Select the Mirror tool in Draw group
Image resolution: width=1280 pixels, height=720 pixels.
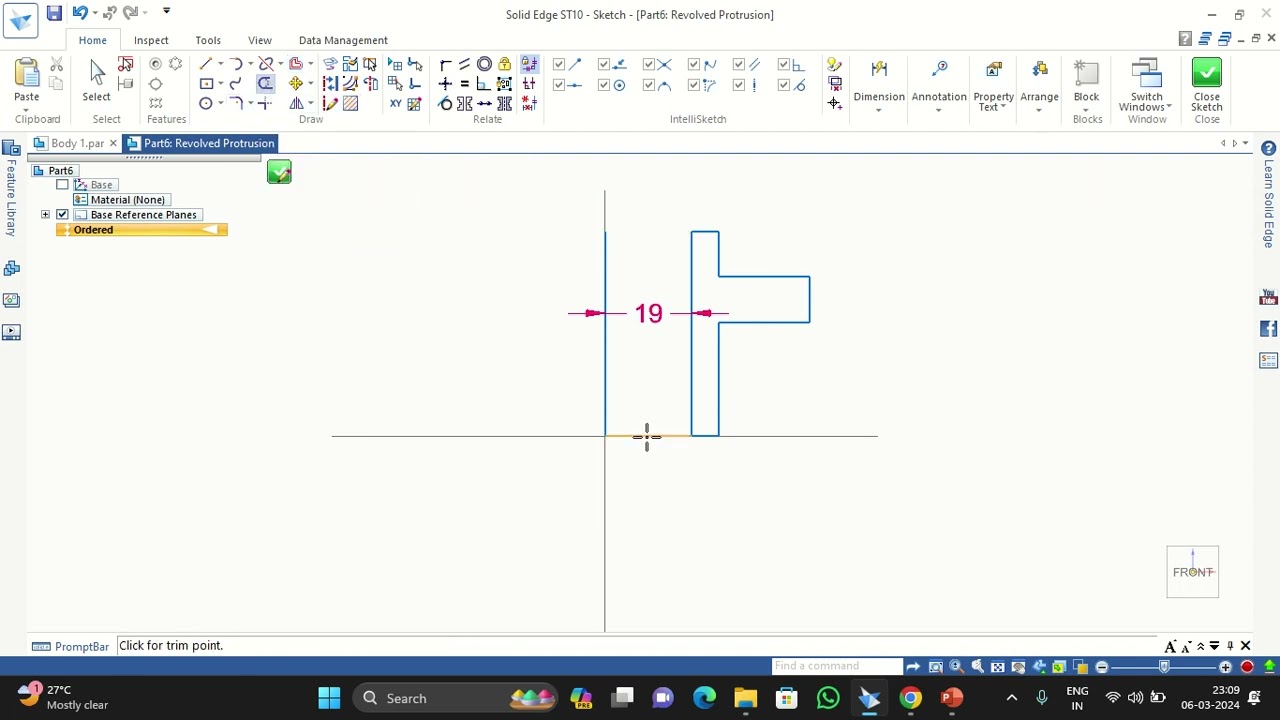pyautogui.click(x=296, y=104)
